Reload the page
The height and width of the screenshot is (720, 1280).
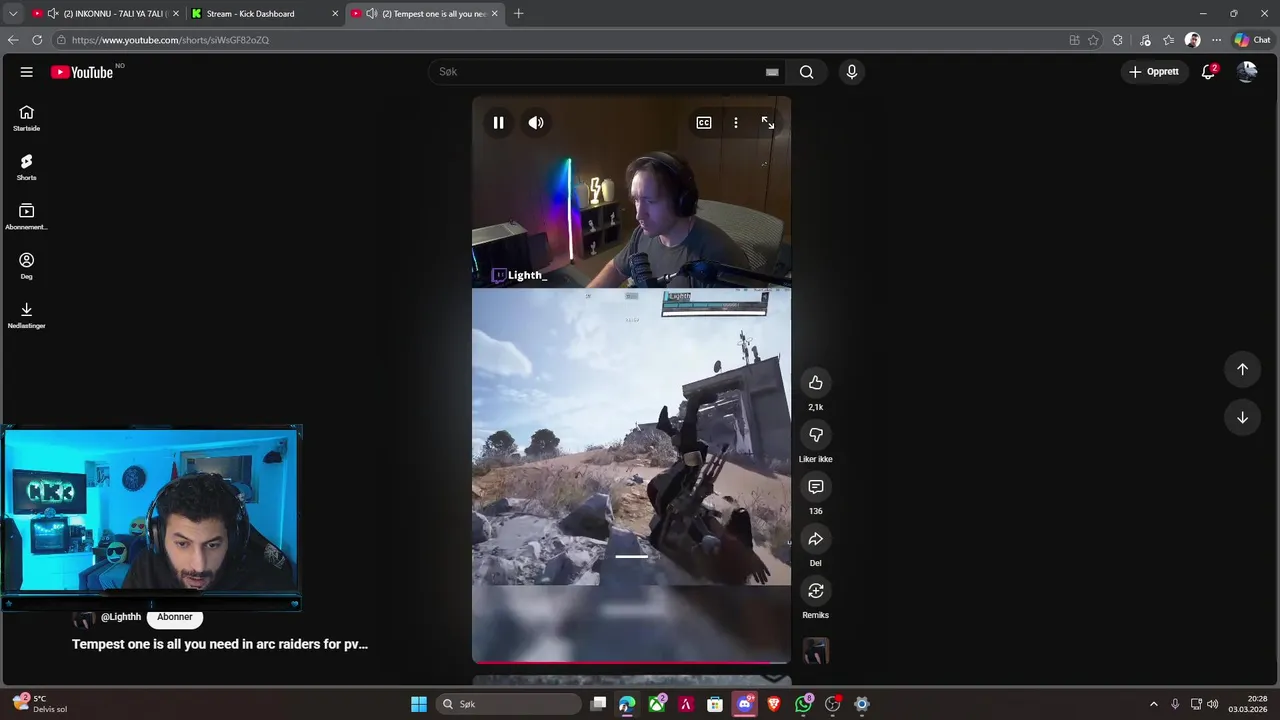point(37,40)
